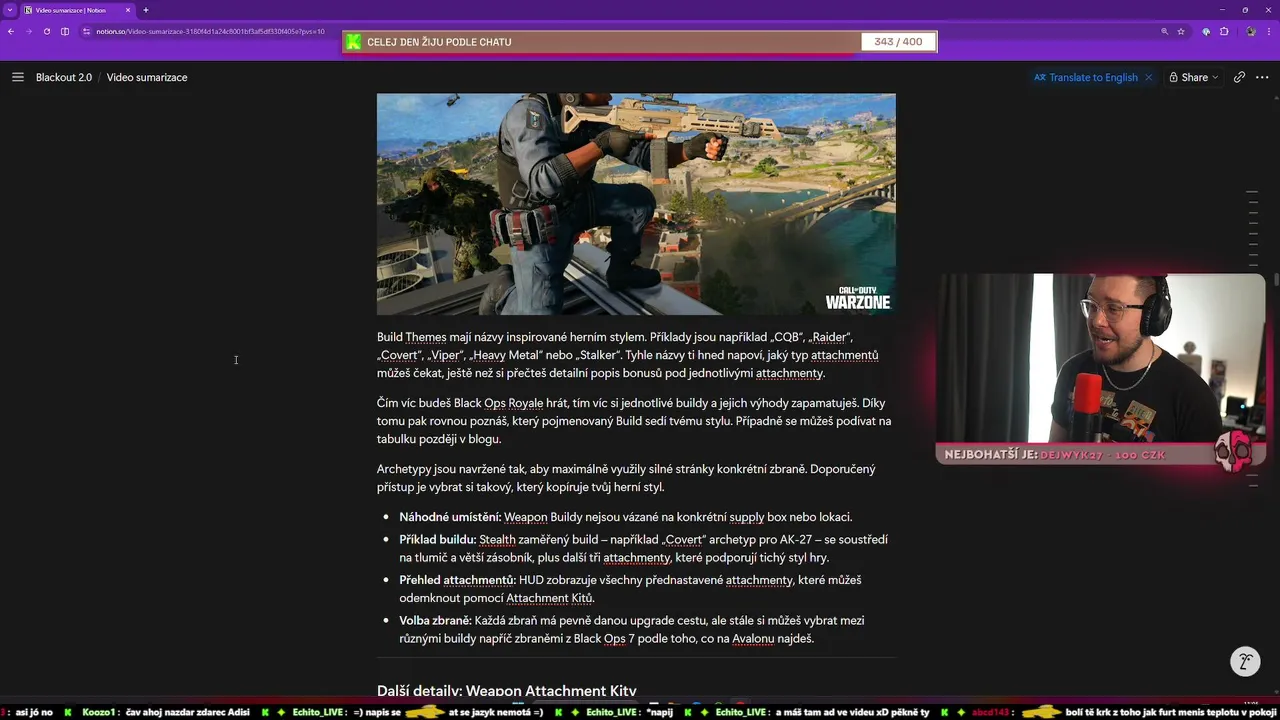The width and height of the screenshot is (1280, 720).
Task: Click Translate to English button
Action: (1086, 77)
